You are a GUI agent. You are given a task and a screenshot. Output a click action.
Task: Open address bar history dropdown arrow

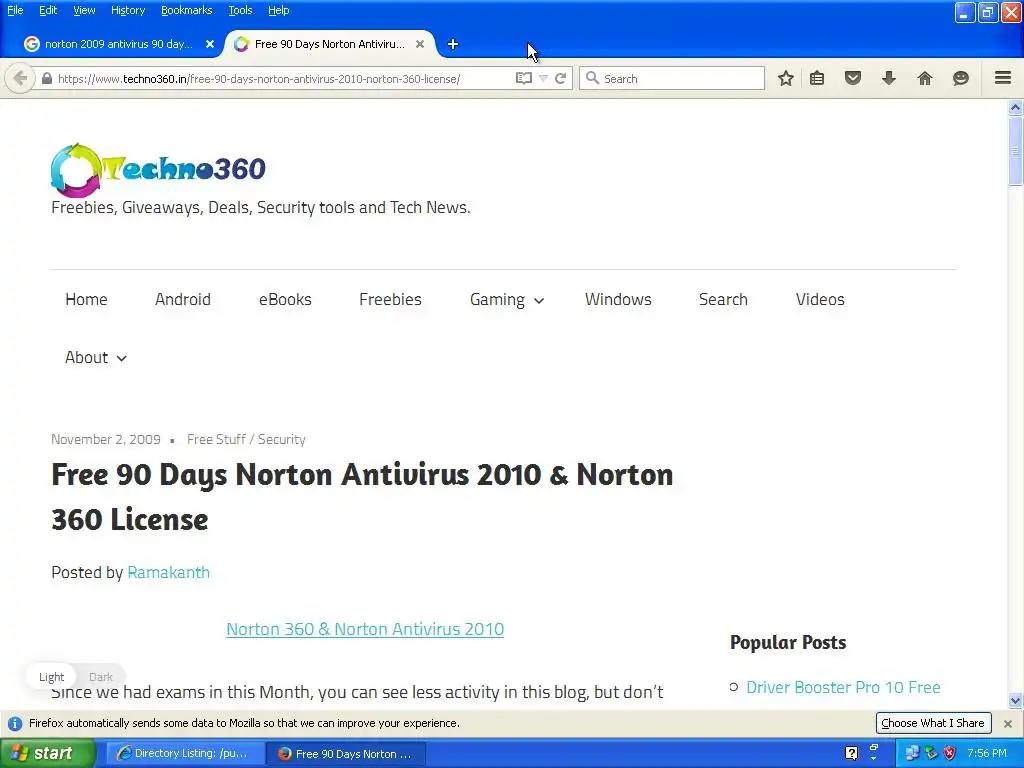pyautogui.click(x=543, y=78)
